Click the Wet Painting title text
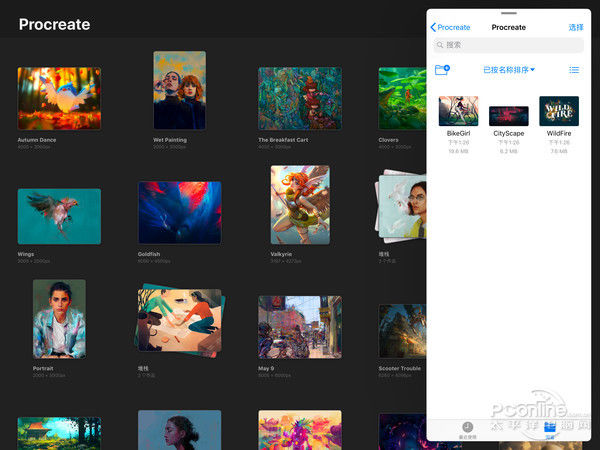The image size is (600, 450). pos(170,140)
